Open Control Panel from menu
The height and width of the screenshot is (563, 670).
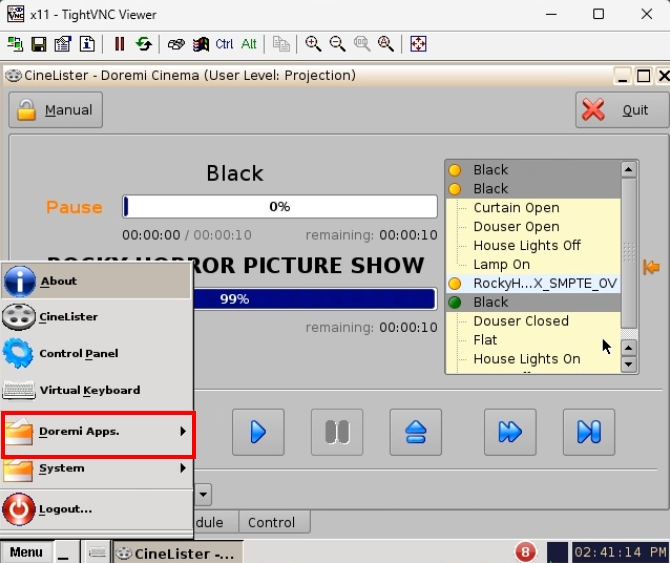(x=78, y=353)
